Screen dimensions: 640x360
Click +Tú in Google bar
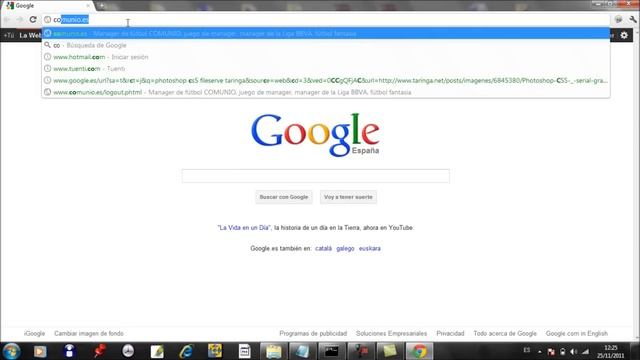[9, 36]
